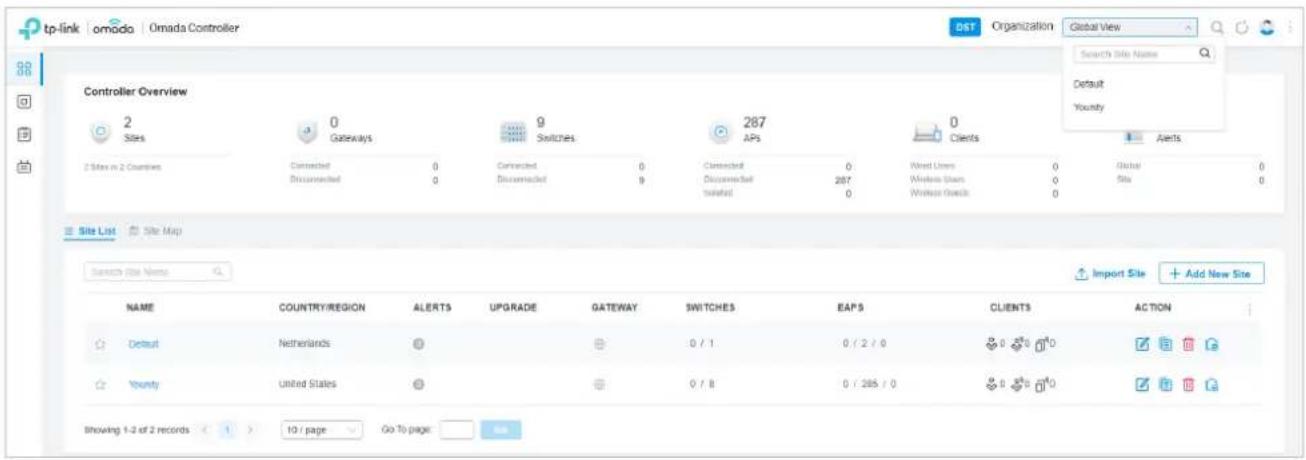
Task: Open the Default site name link
Action: (143, 344)
